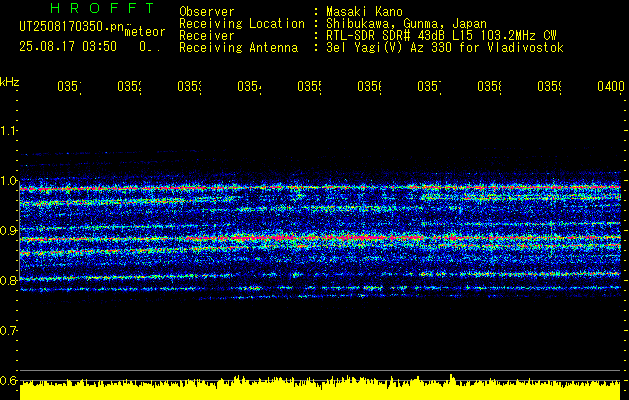629x400 pixels.
Task: Click the 25.08.17 03:50 timestamp
Action: click(68, 46)
